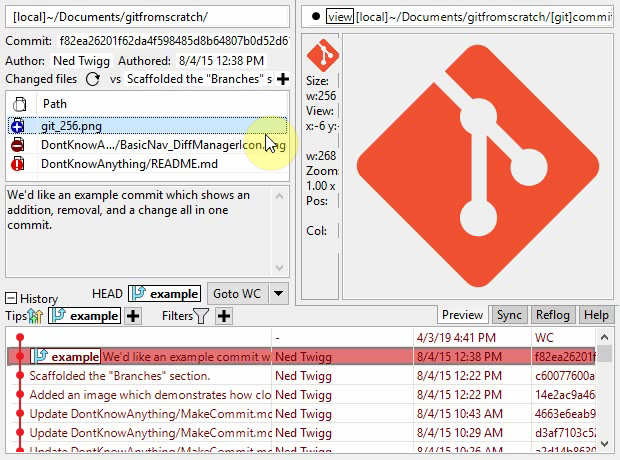Click the vs Scaffolded the "Branches" comparison field

[199, 79]
